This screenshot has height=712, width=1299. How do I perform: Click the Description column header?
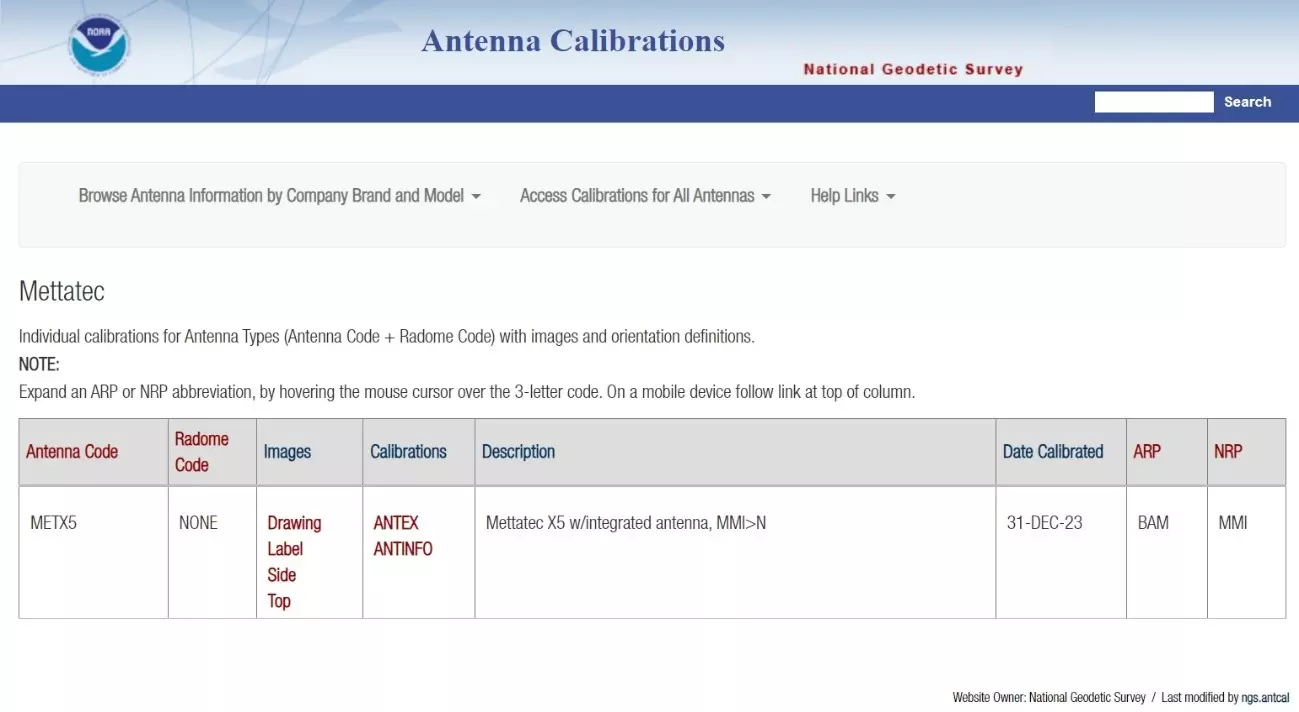click(x=518, y=452)
